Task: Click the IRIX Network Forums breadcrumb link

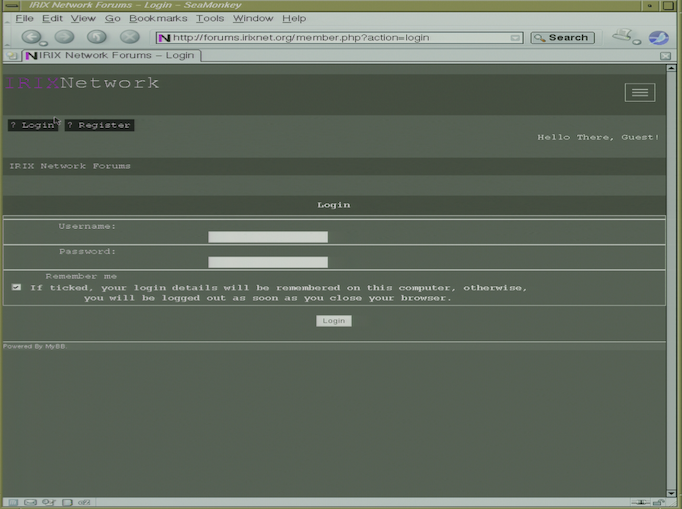Action: point(70,166)
